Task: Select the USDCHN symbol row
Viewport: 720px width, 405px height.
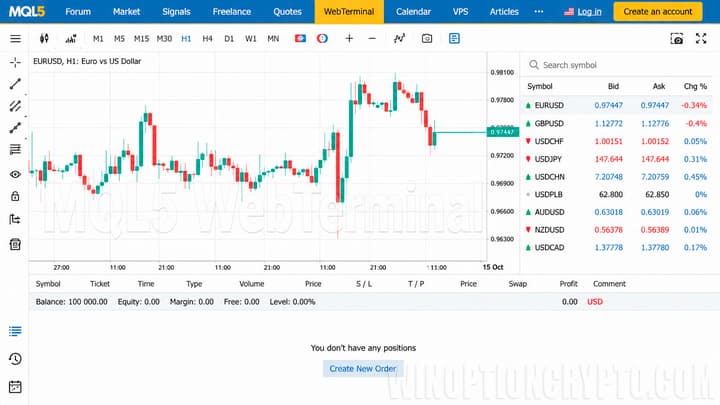Action: pos(617,177)
